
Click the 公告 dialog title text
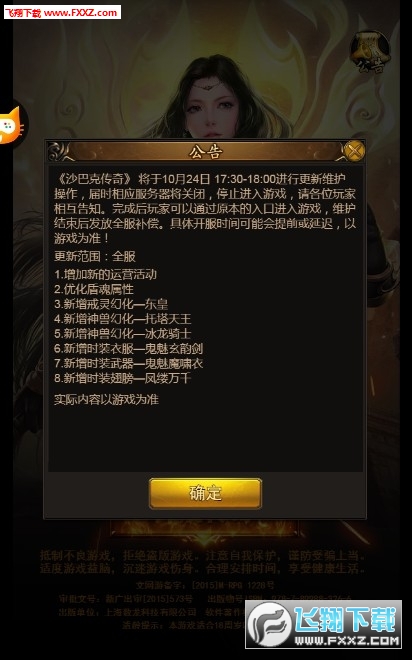pos(205,152)
